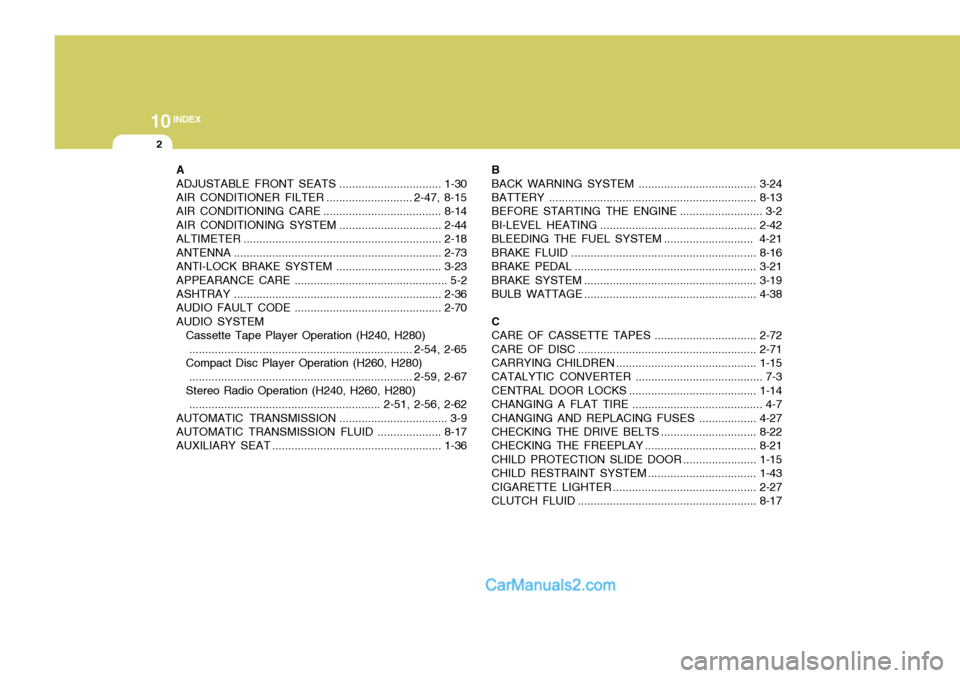Click the CARRYING CHILDREN entry

(x=637, y=363)
